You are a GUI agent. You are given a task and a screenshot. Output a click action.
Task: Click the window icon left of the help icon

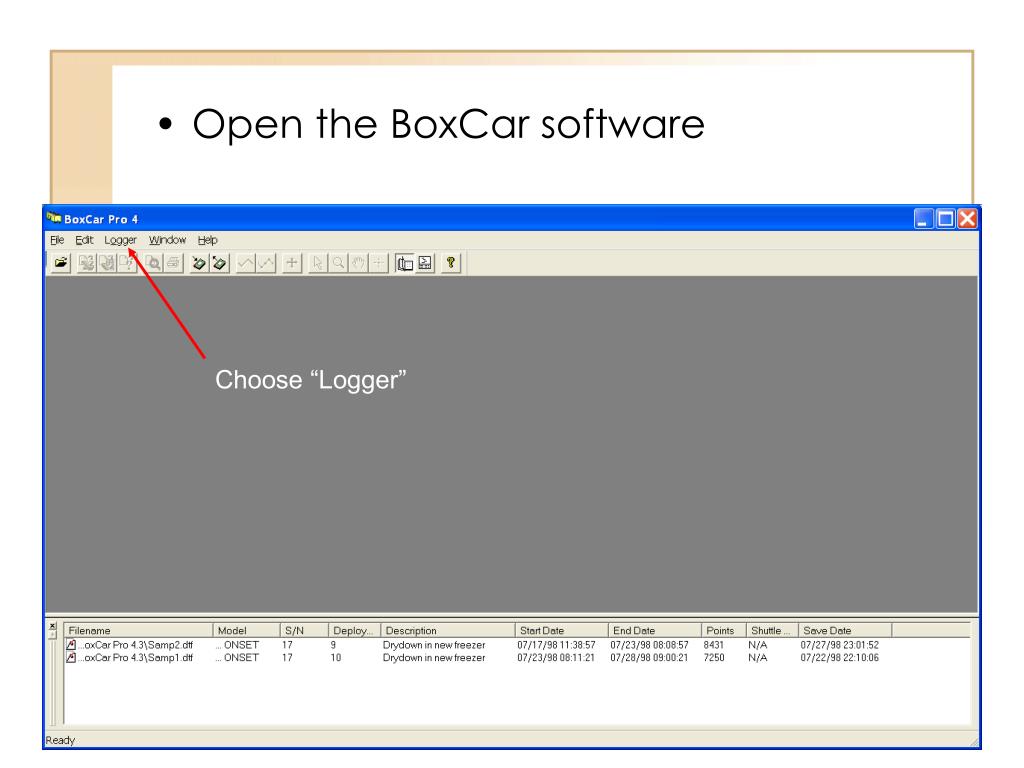pos(425,263)
